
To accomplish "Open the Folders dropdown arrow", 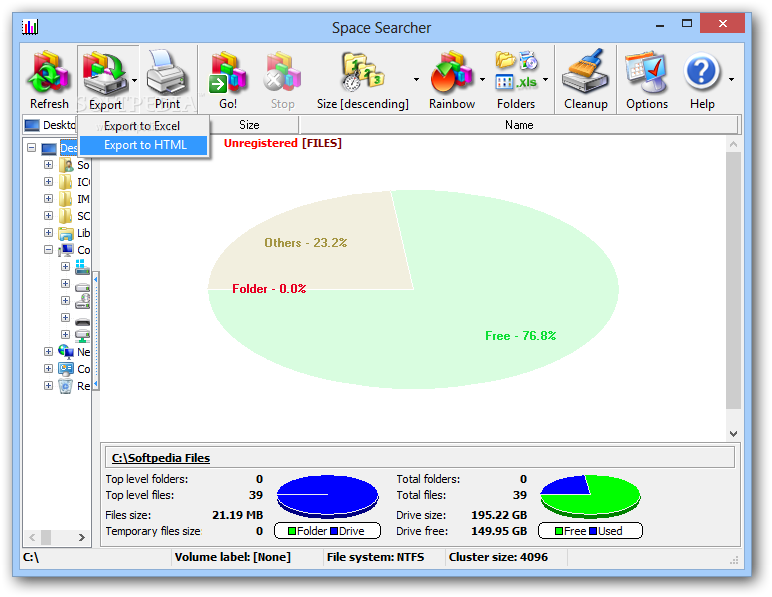I will [x=545, y=79].
